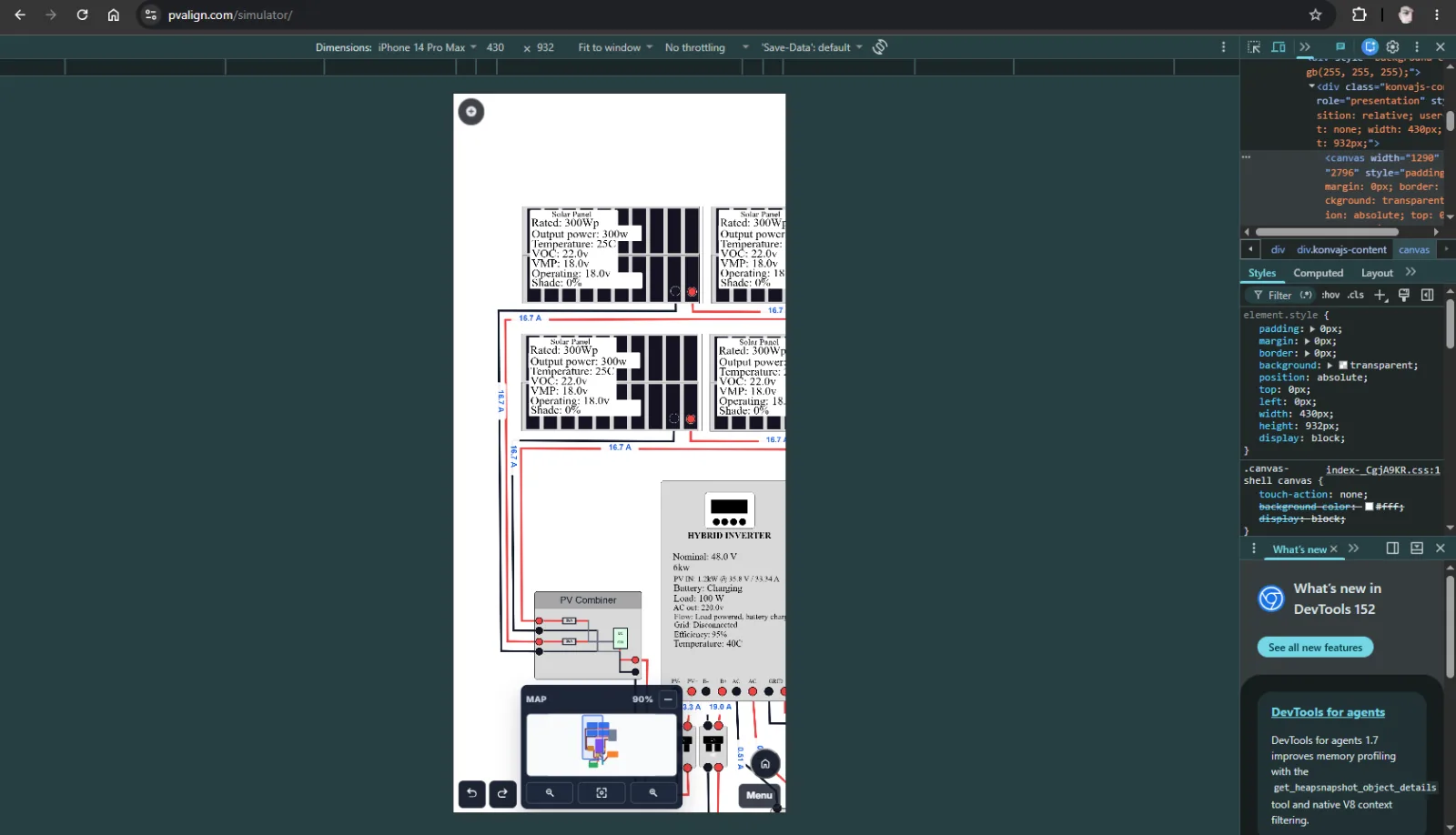Open the iPhone 14 Pro Max dimensions dropdown
The height and width of the screenshot is (835, 1456).
coord(428,47)
